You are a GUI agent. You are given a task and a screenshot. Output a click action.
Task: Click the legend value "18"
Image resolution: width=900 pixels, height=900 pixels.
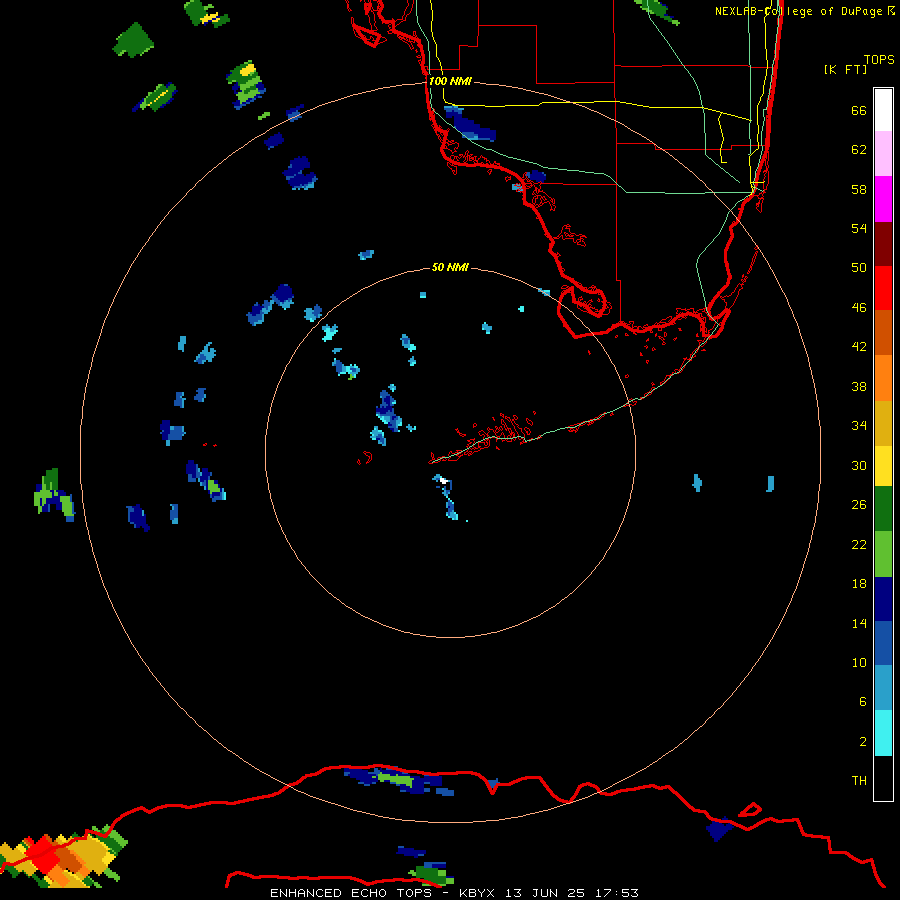859,584
